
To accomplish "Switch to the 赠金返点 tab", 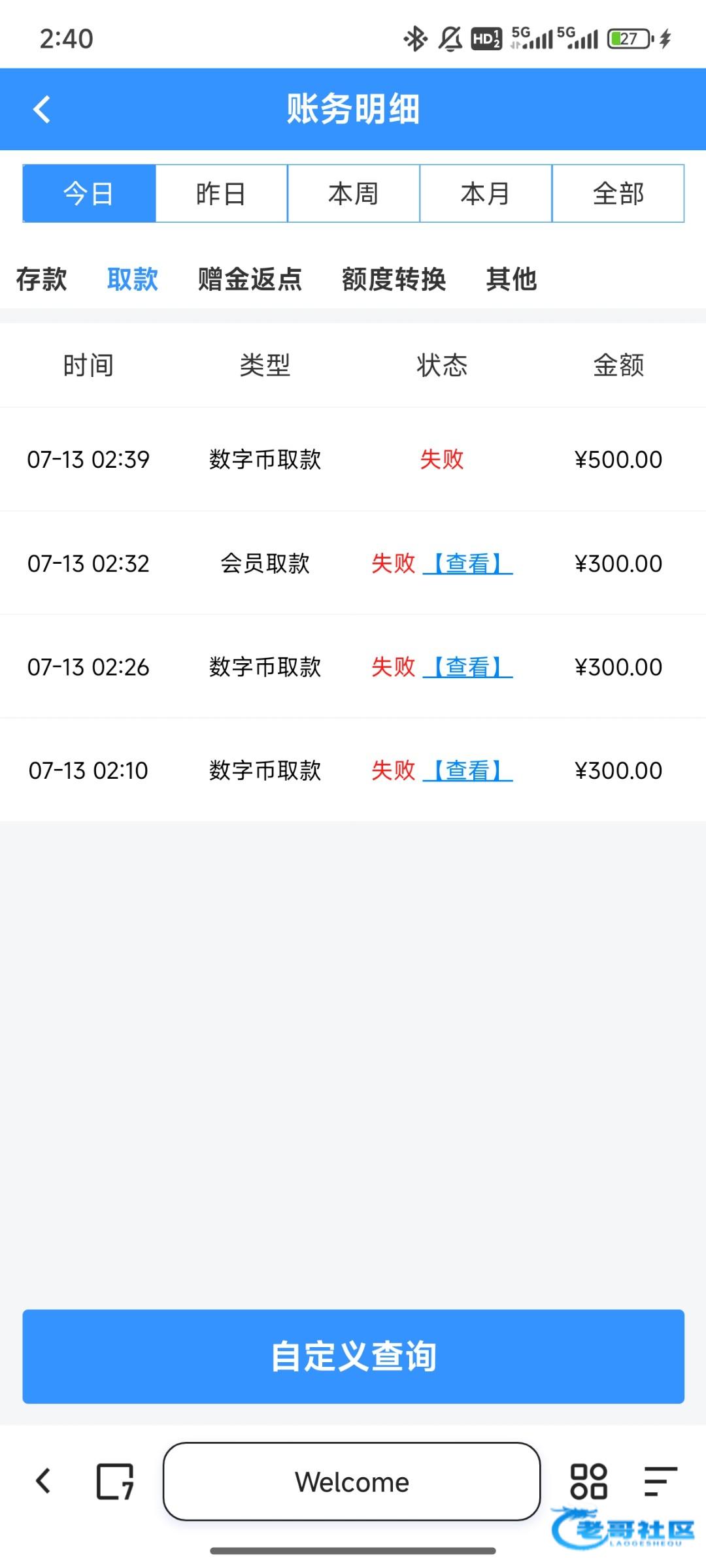I will [x=250, y=279].
